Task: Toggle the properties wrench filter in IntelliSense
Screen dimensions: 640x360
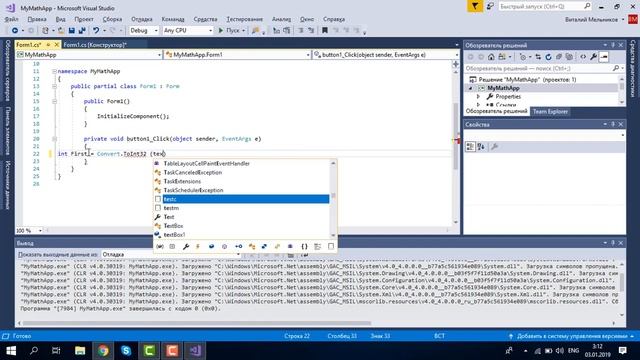Action: [x=186, y=247]
